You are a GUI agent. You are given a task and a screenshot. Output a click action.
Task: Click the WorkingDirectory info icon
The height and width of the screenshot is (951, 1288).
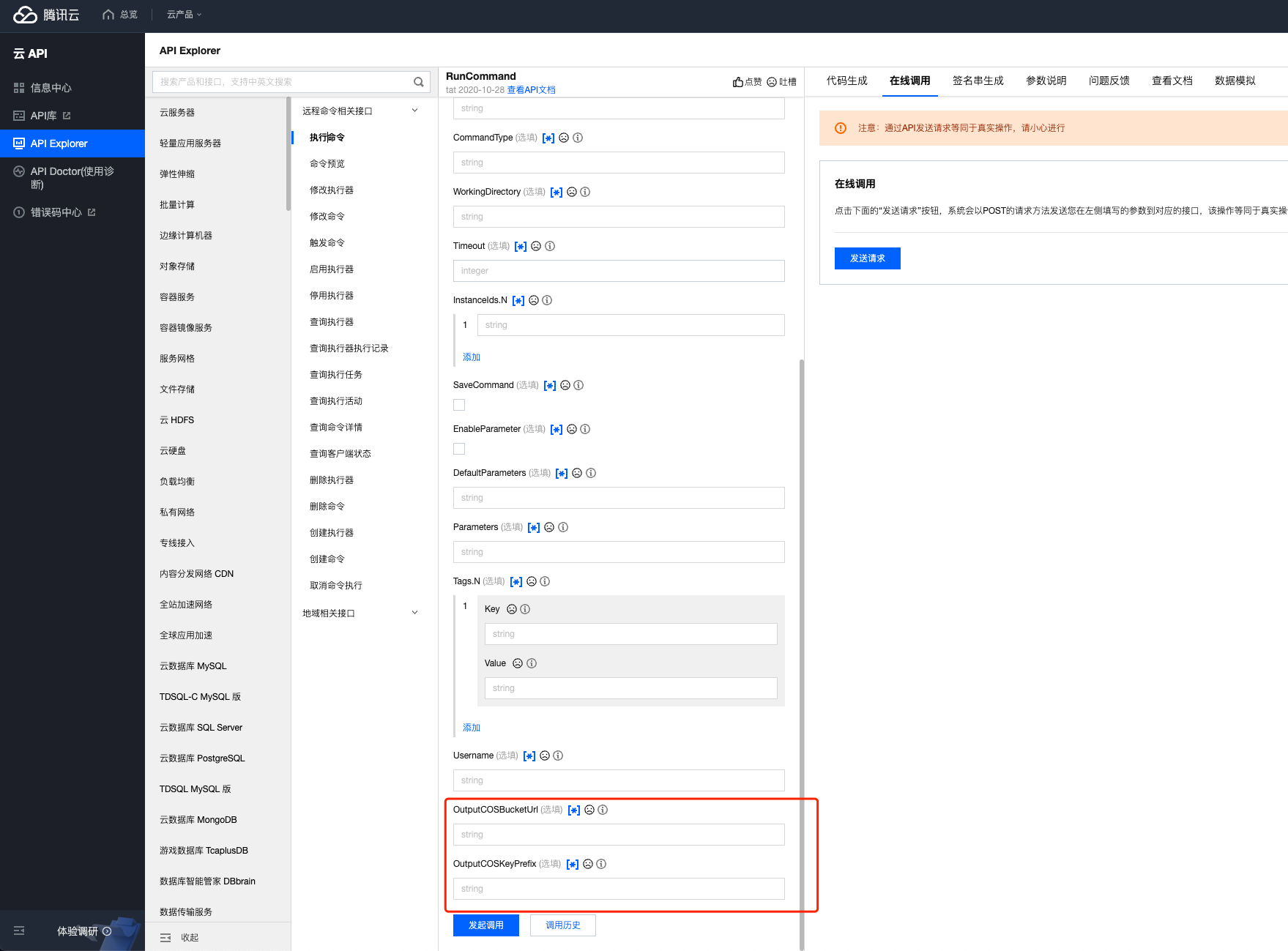click(x=585, y=192)
